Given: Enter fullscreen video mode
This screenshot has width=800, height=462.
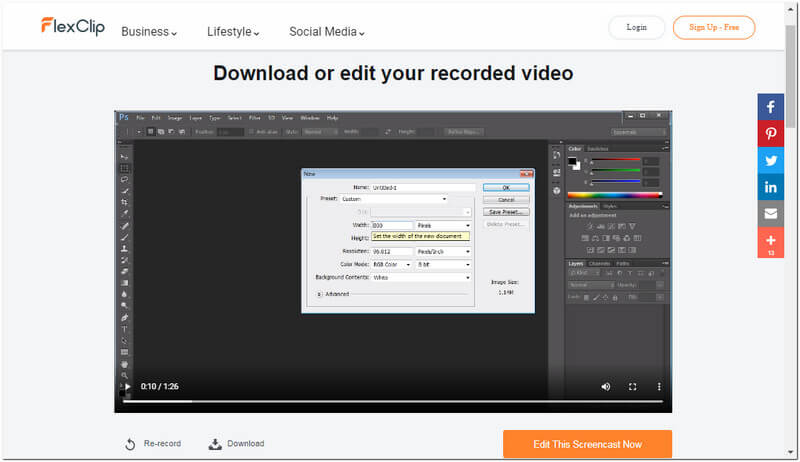Looking at the screenshot, I should click(633, 387).
